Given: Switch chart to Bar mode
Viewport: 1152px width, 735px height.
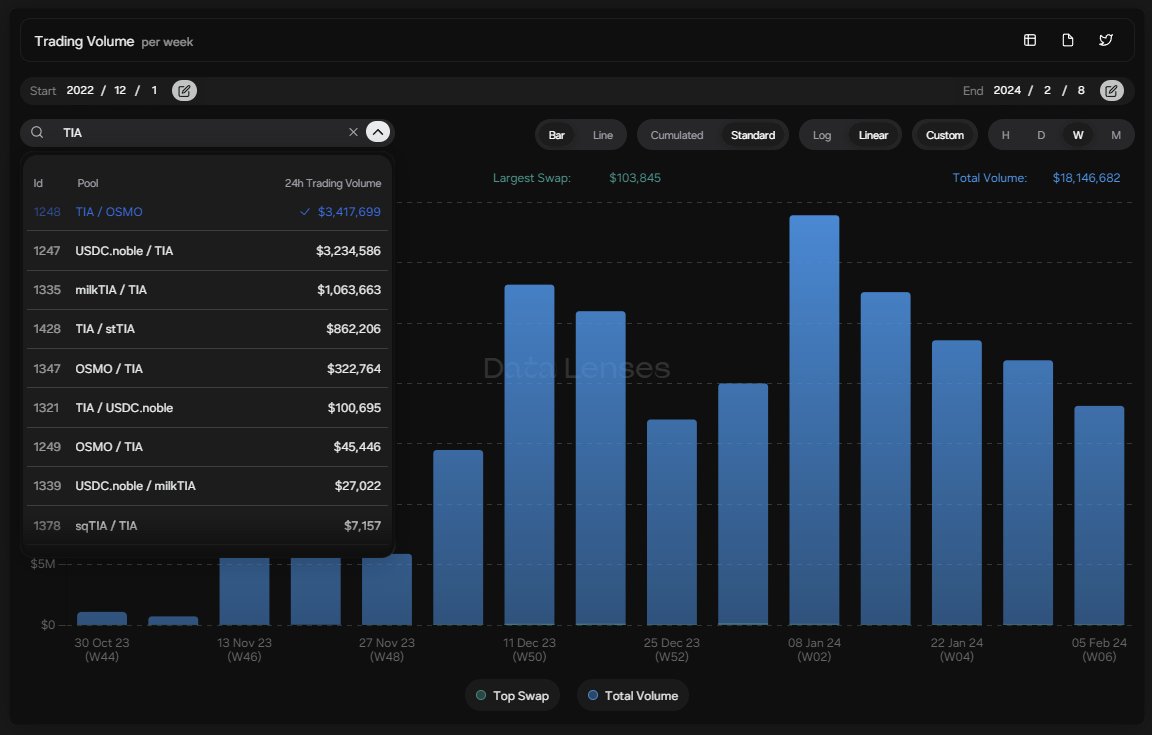Looking at the screenshot, I should click(x=557, y=135).
